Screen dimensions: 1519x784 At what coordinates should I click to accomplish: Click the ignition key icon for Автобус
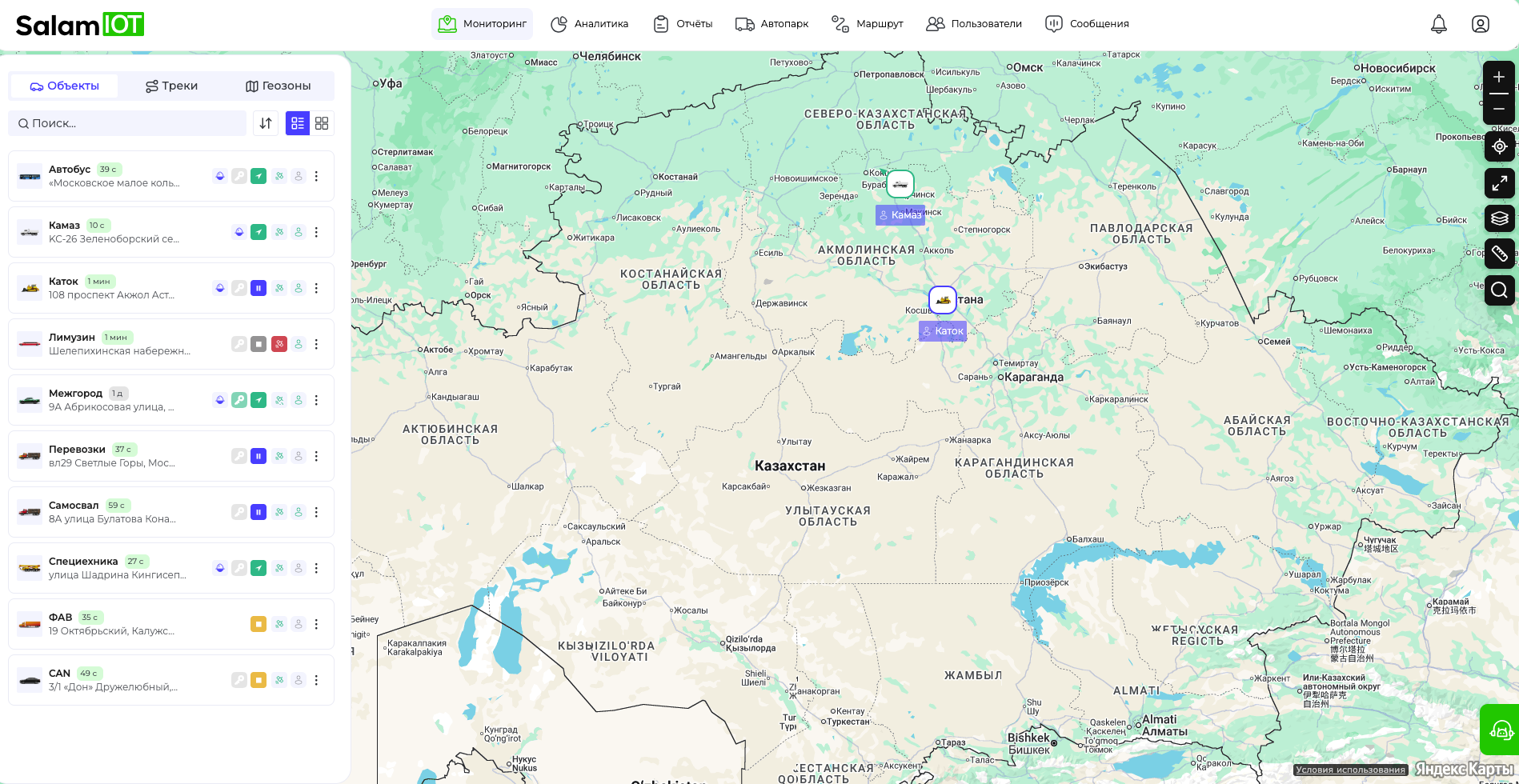click(x=239, y=176)
